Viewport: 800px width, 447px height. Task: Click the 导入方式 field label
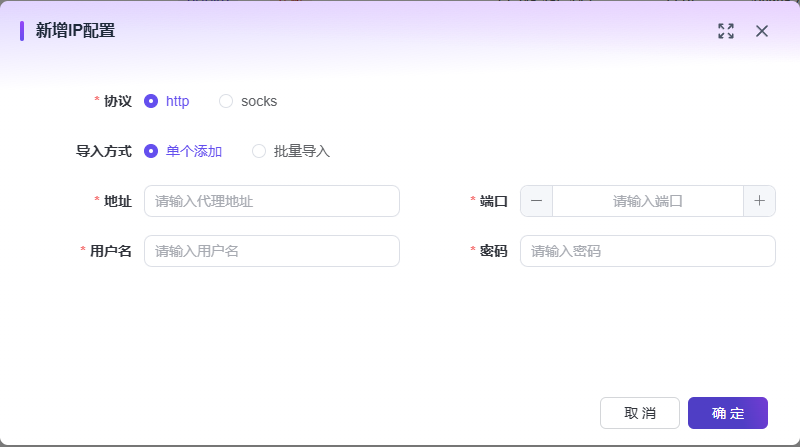click(x=104, y=151)
